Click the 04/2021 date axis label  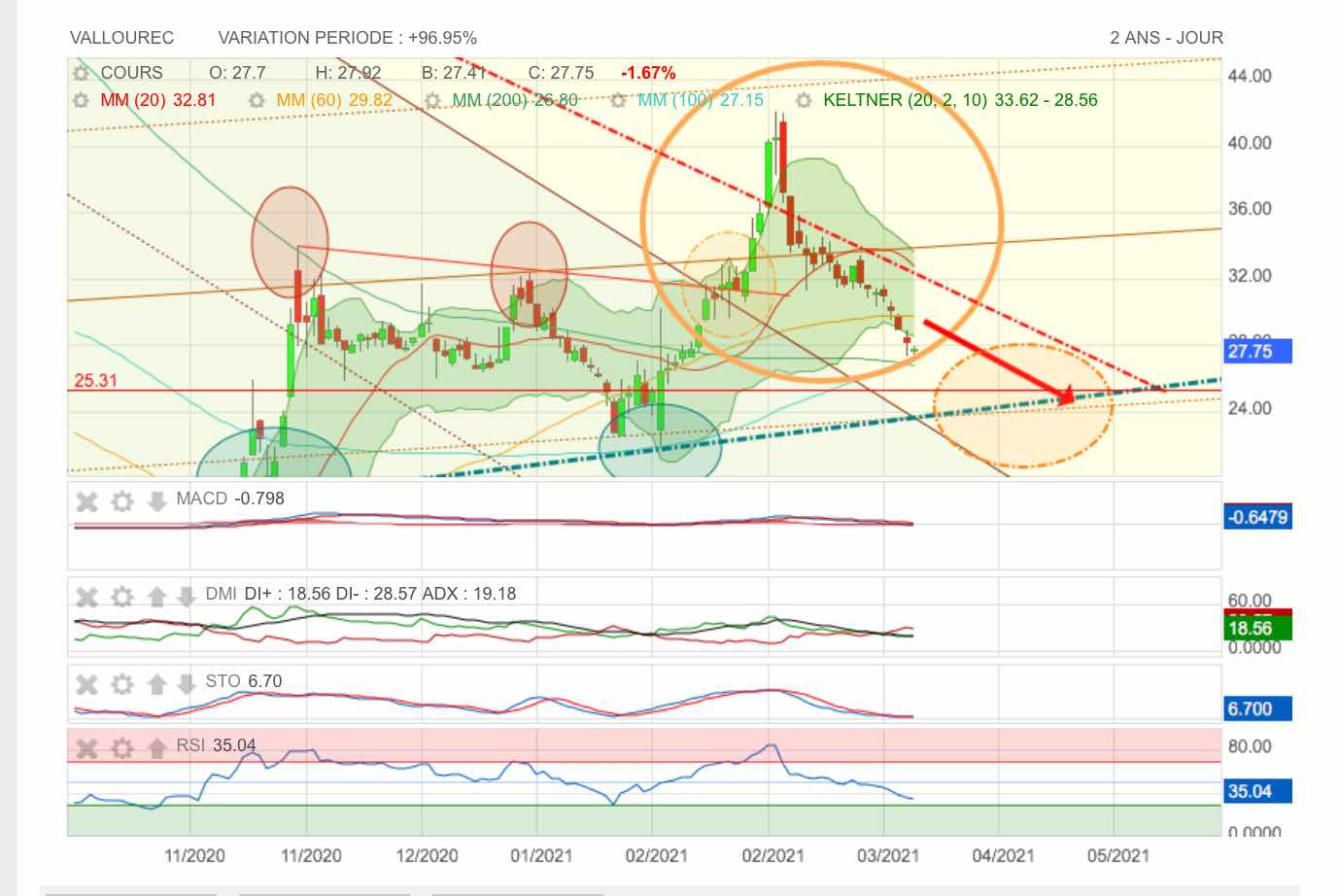click(x=1003, y=856)
